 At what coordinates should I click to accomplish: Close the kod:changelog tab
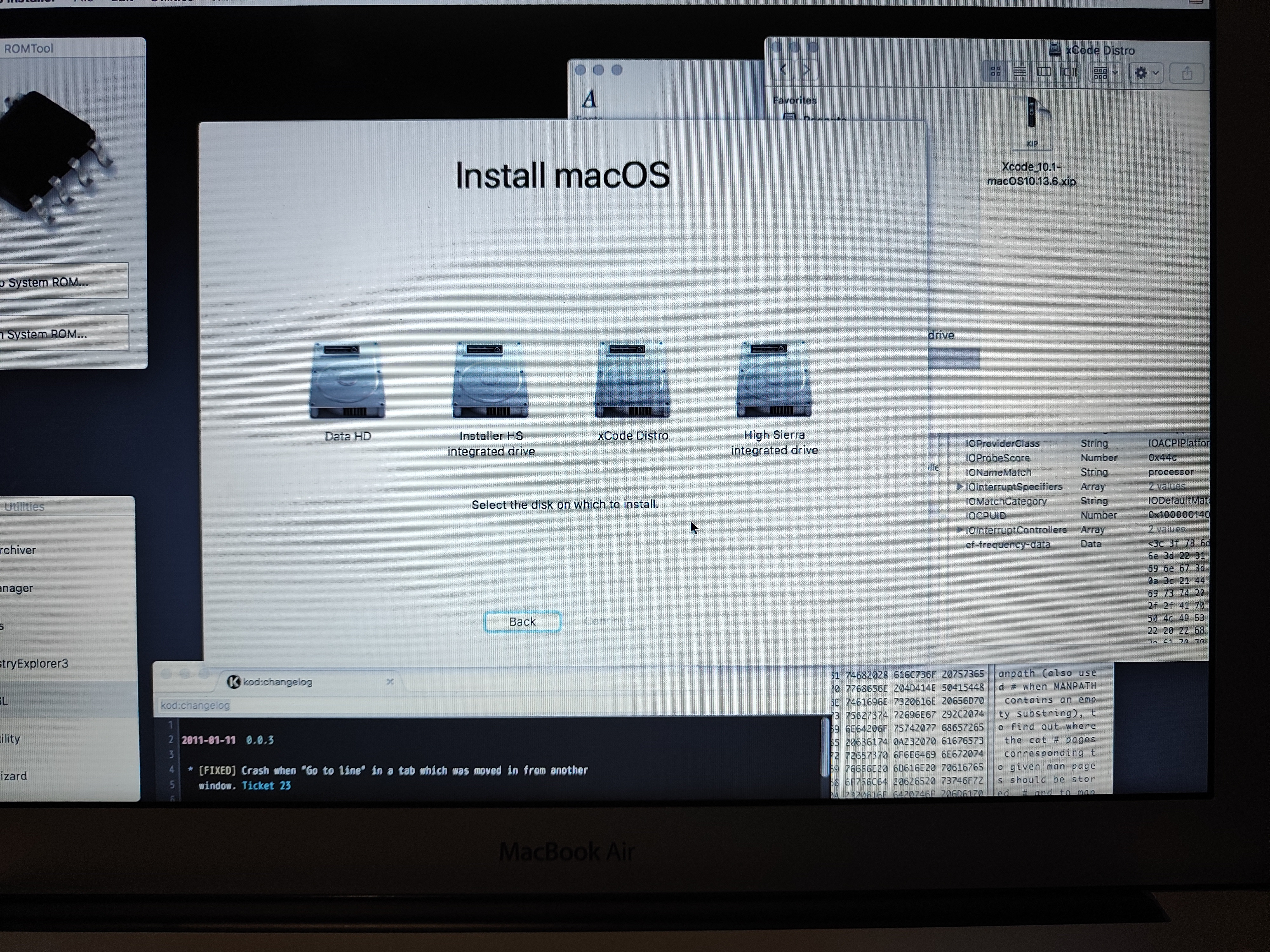tap(390, 682)
